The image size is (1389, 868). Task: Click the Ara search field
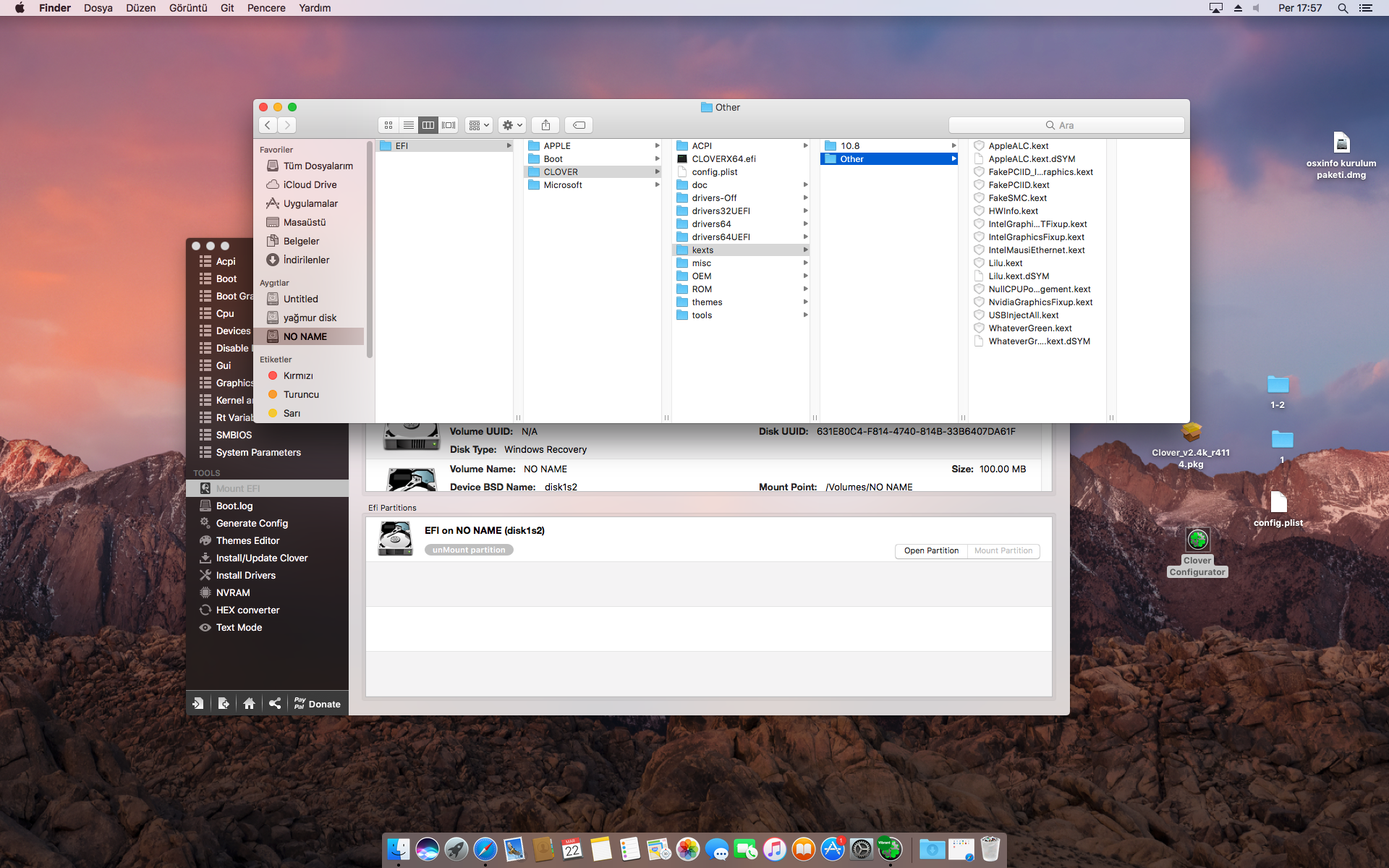(1066, 125)
